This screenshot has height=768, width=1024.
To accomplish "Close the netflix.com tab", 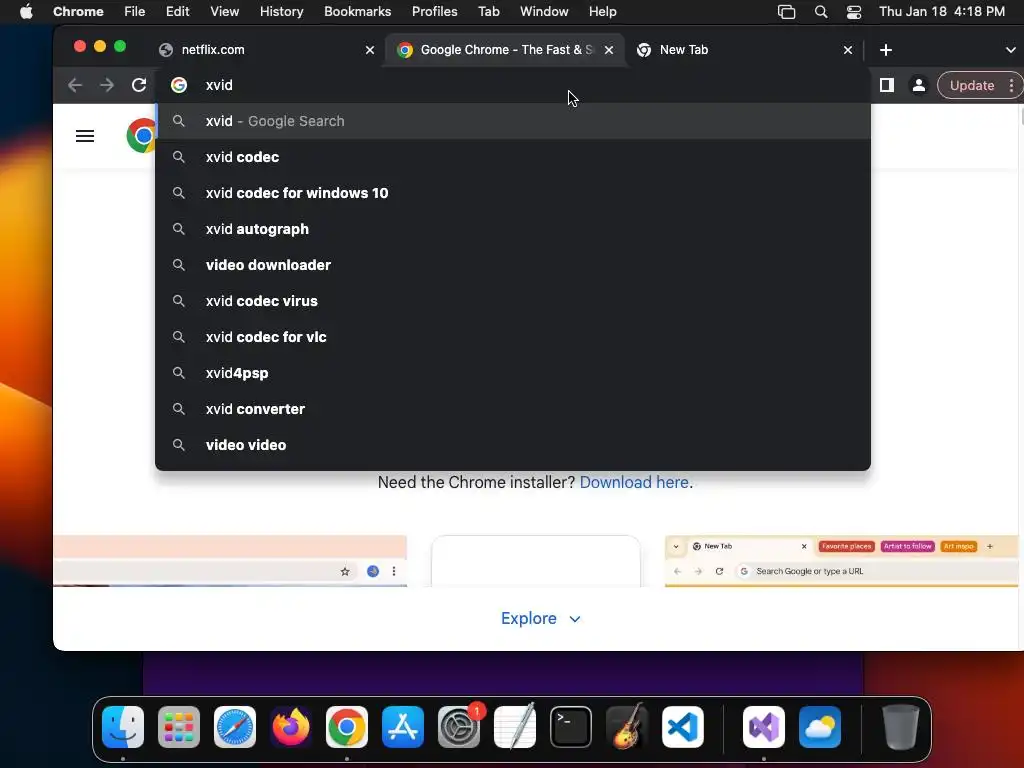I will point(370,50).
